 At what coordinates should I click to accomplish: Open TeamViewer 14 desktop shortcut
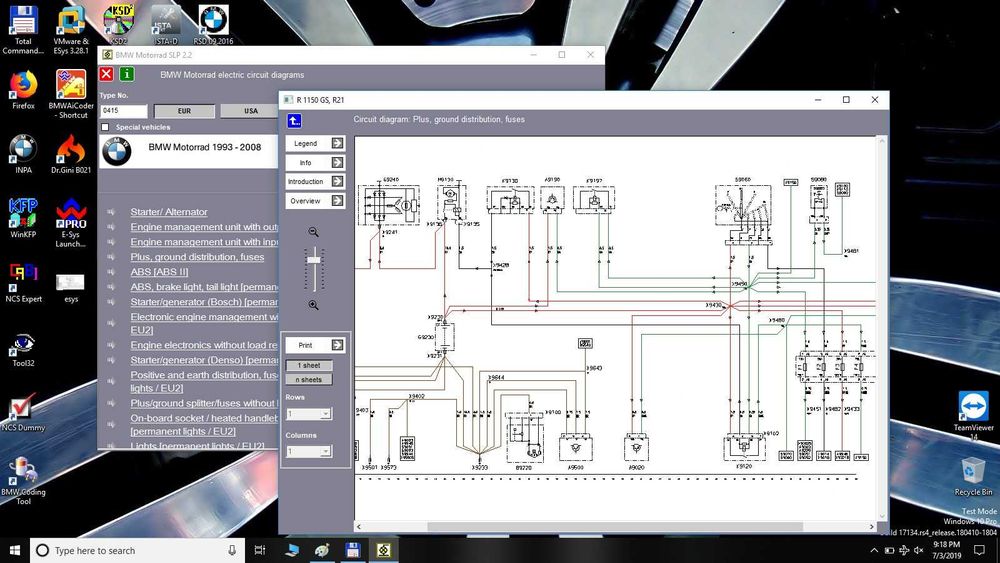[973, 415]
